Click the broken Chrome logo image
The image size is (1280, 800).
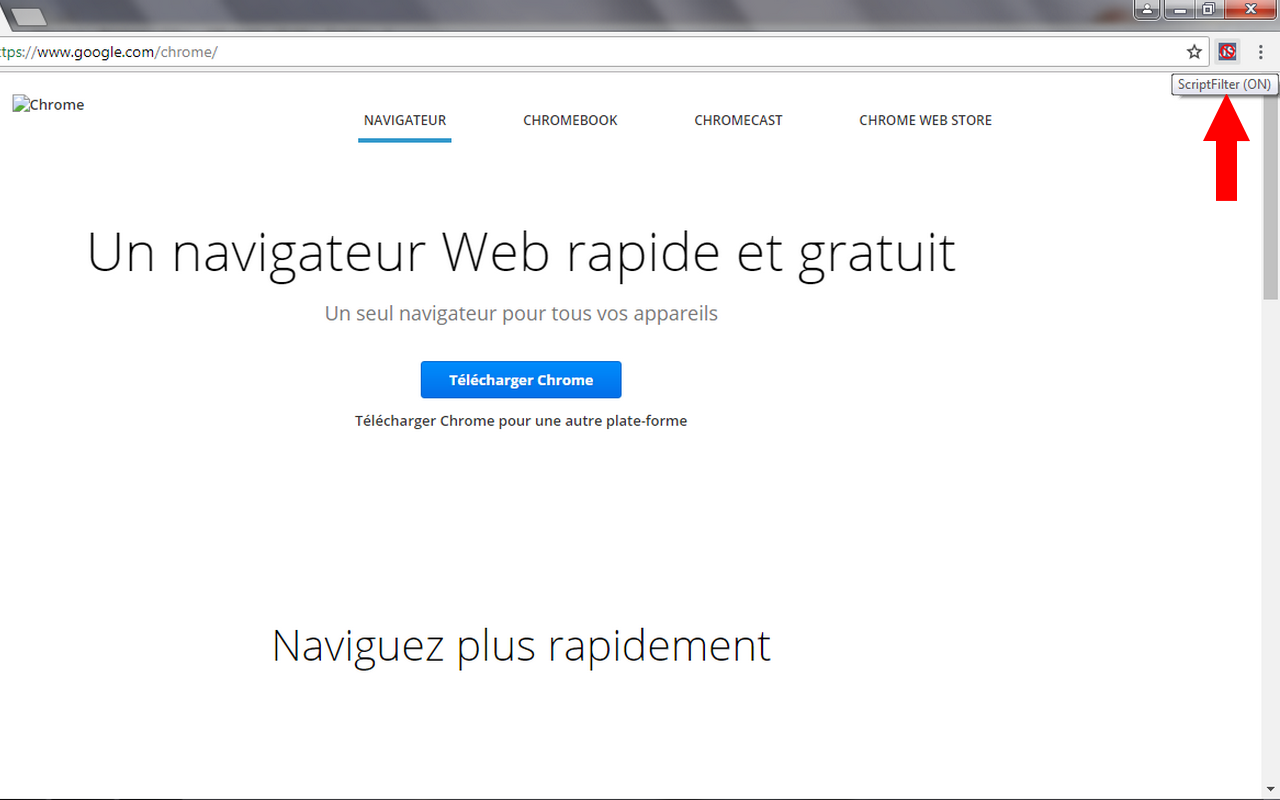click(x=49, y=104)
